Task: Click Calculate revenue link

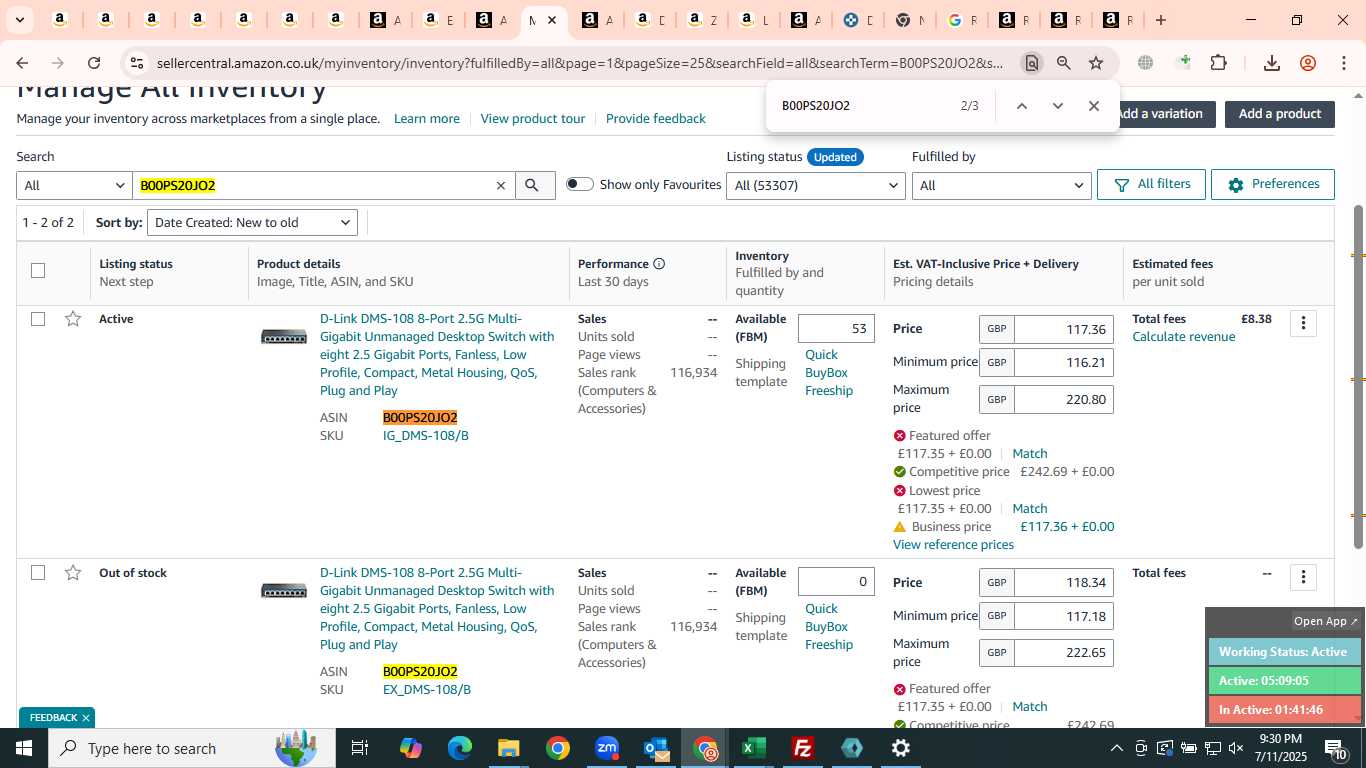Action: click(1184, 337)
